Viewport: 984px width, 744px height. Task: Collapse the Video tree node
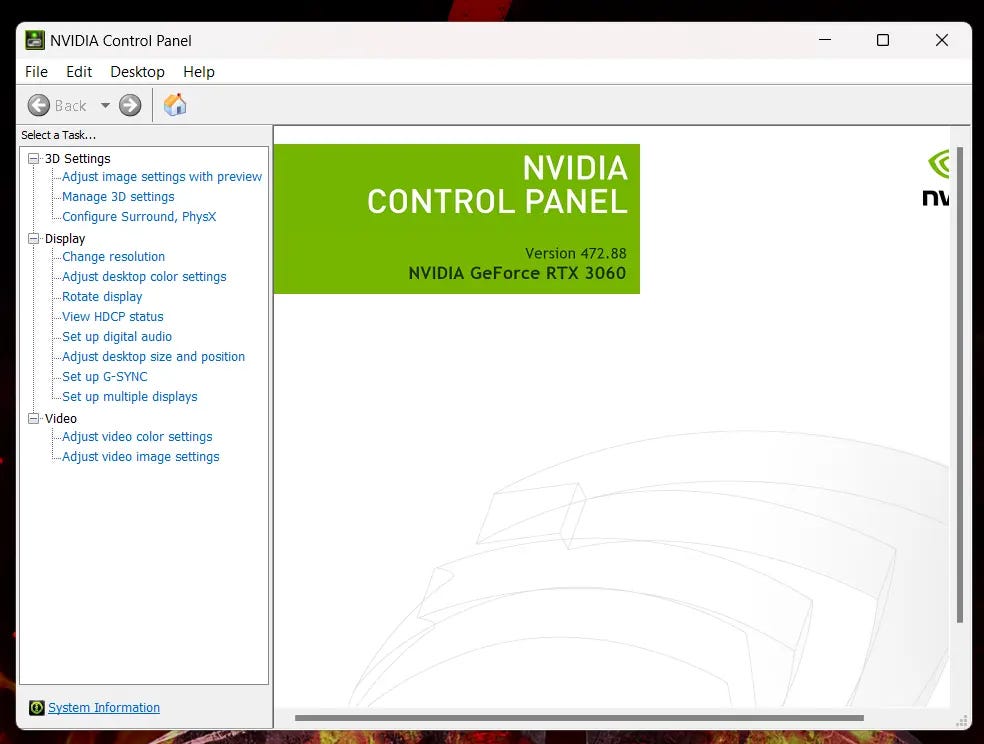33,418
